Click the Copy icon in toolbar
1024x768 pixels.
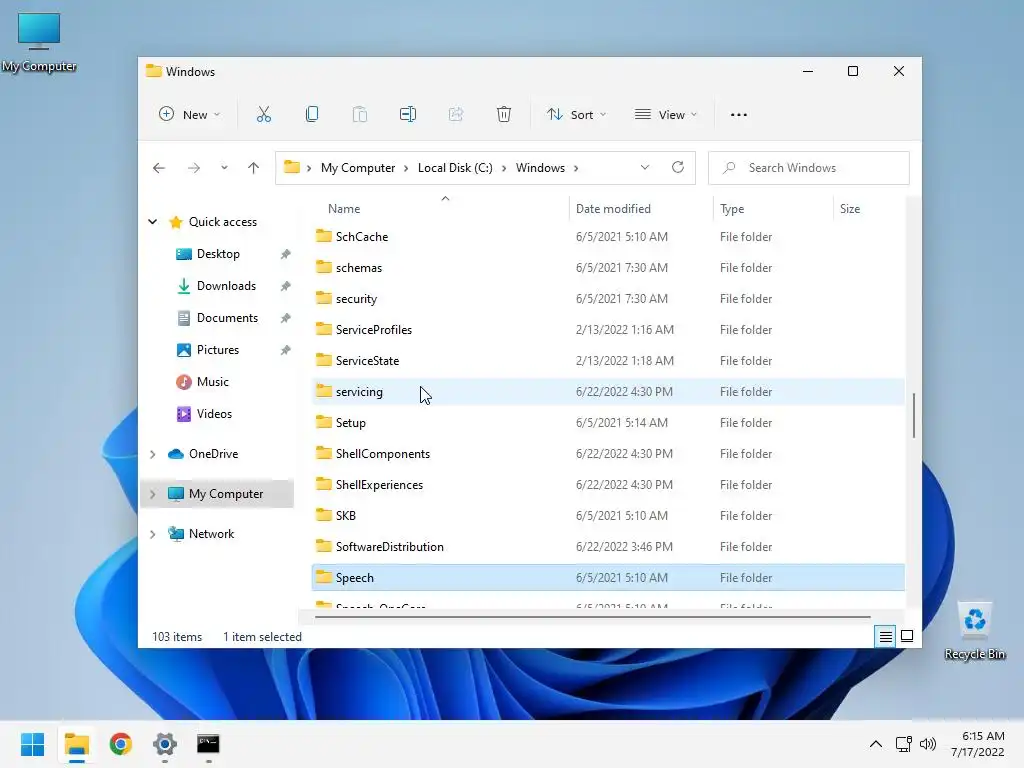coord(312,114)
